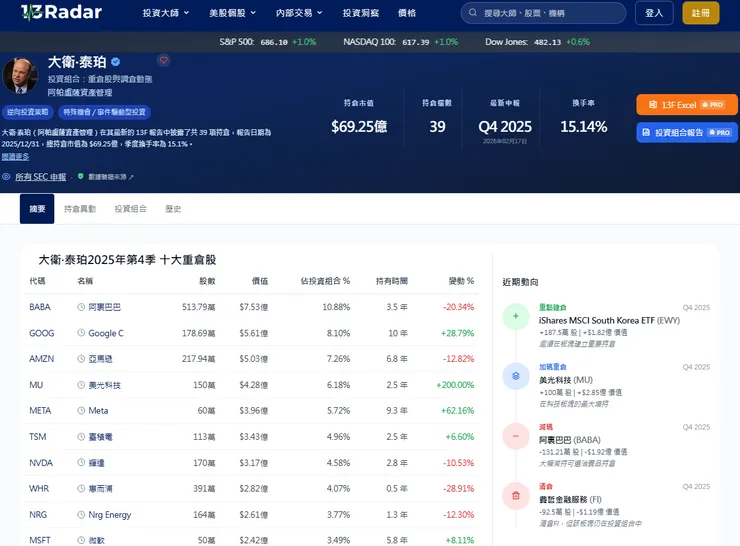Viewport: 740px width, 546px height.
Task: Click the clock icon beside 亞馬遜
Action: [81, 359]
